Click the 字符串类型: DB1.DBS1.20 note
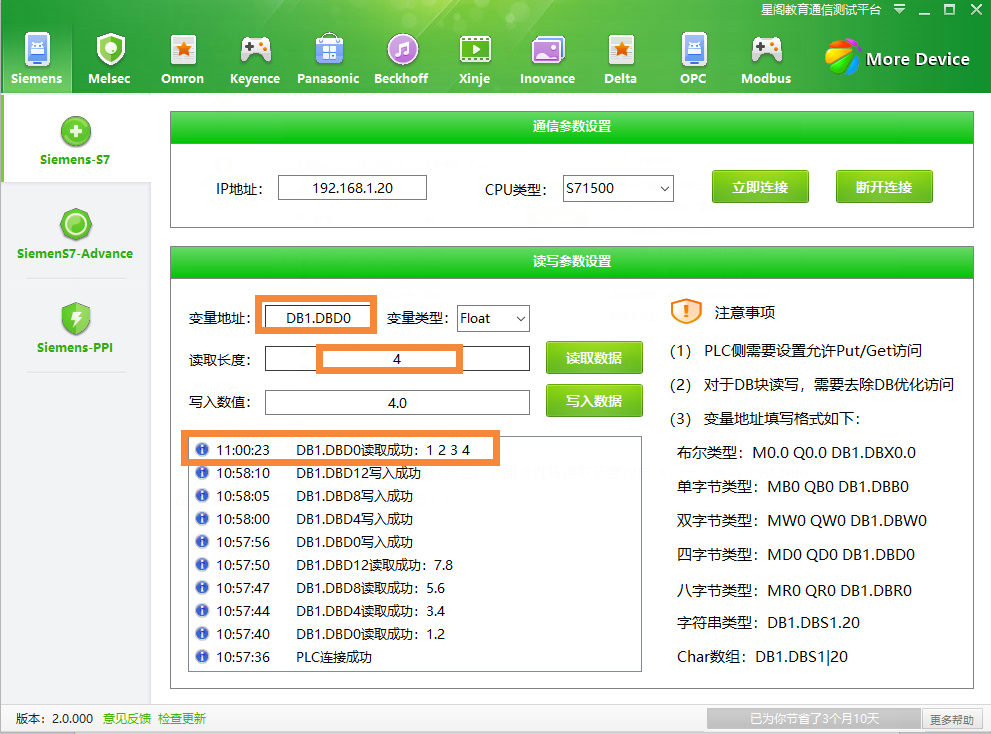This screenshot has width=991, height=734. point(768,623)
